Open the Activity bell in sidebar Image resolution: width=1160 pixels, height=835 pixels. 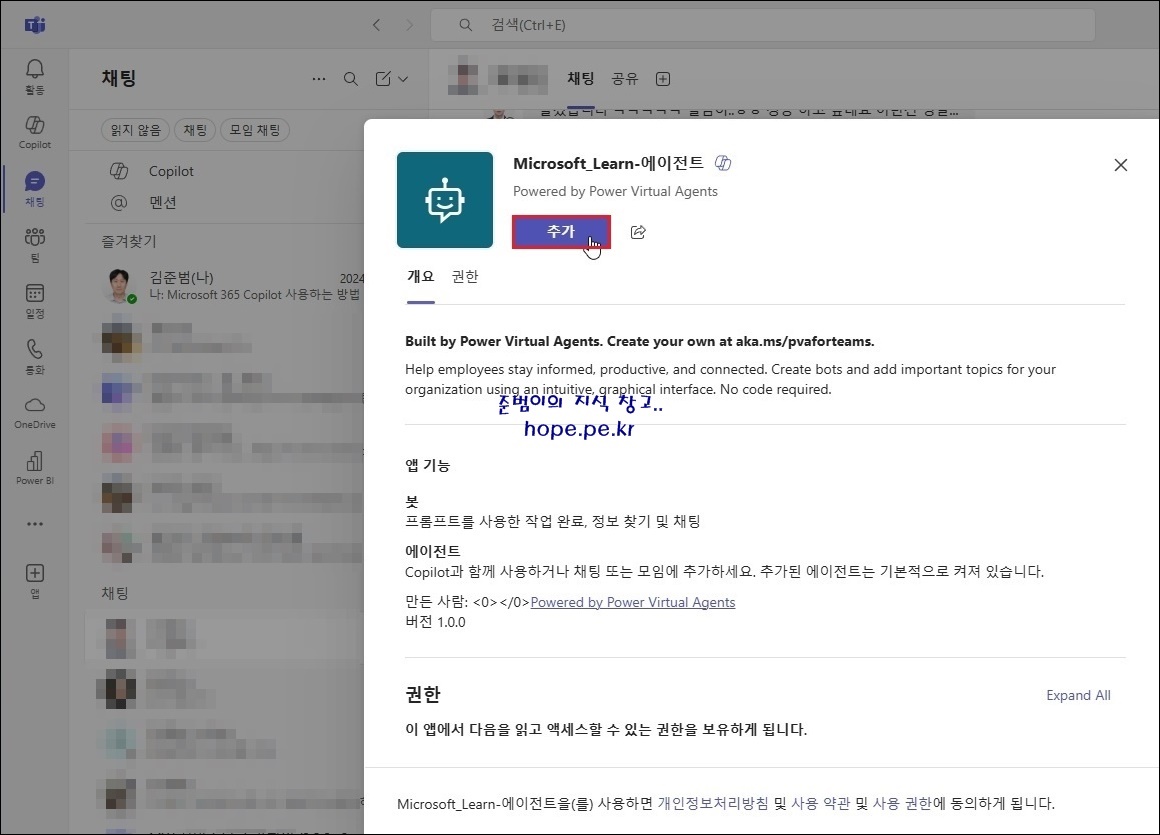pyautogui.click(x=35, y=76)
